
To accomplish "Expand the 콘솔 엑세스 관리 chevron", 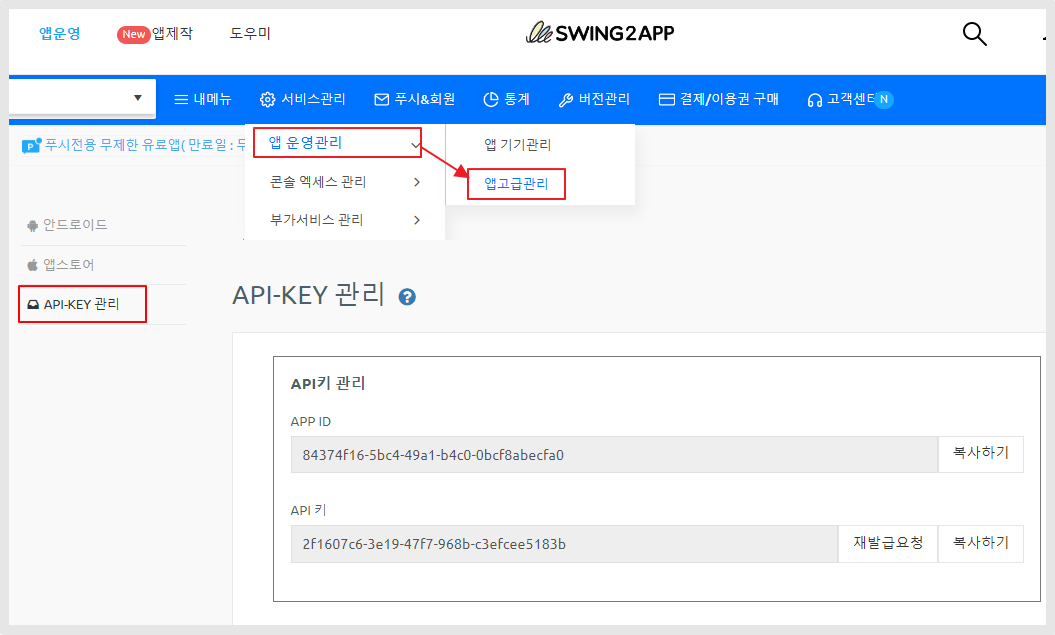I will pyautogui.click(x=417, y=182).
